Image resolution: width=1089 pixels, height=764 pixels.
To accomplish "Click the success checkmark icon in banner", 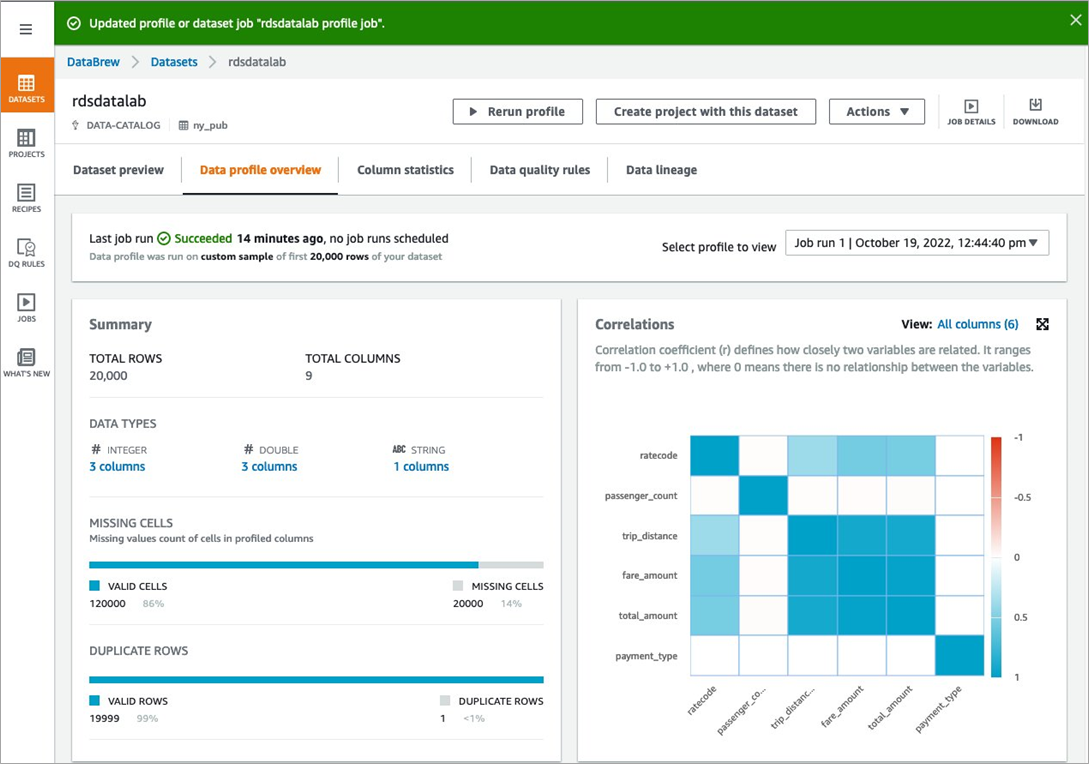I will 74,24.
